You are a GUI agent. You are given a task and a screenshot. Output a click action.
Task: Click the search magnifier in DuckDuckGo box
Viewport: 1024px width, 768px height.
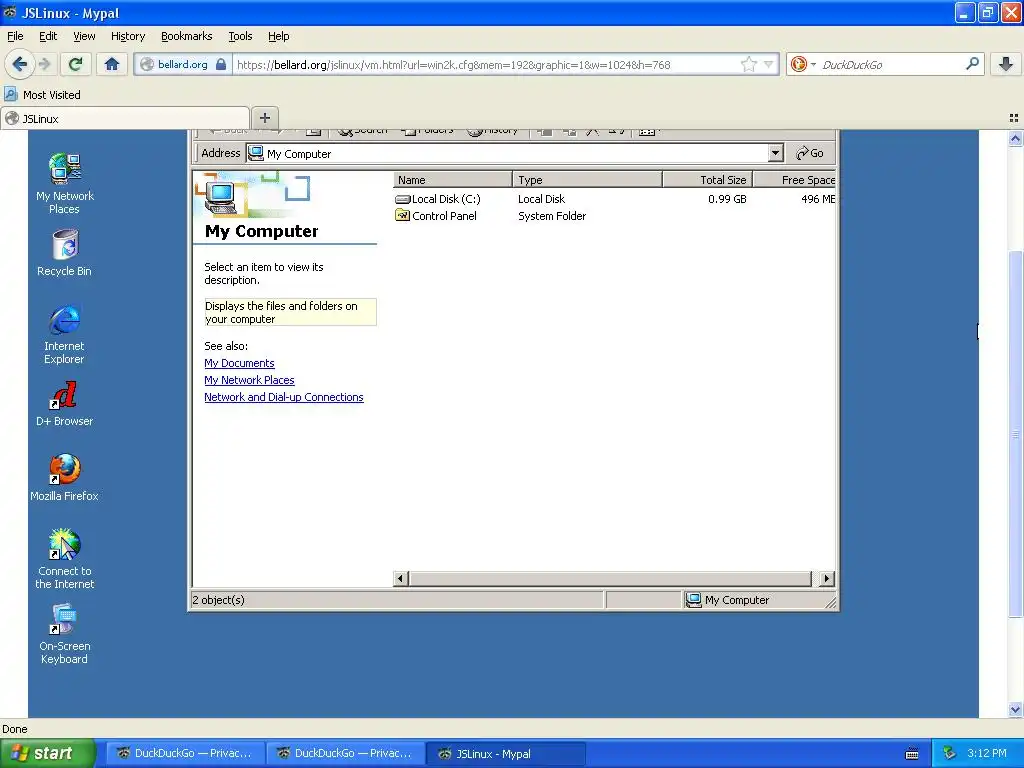(972, 64)
